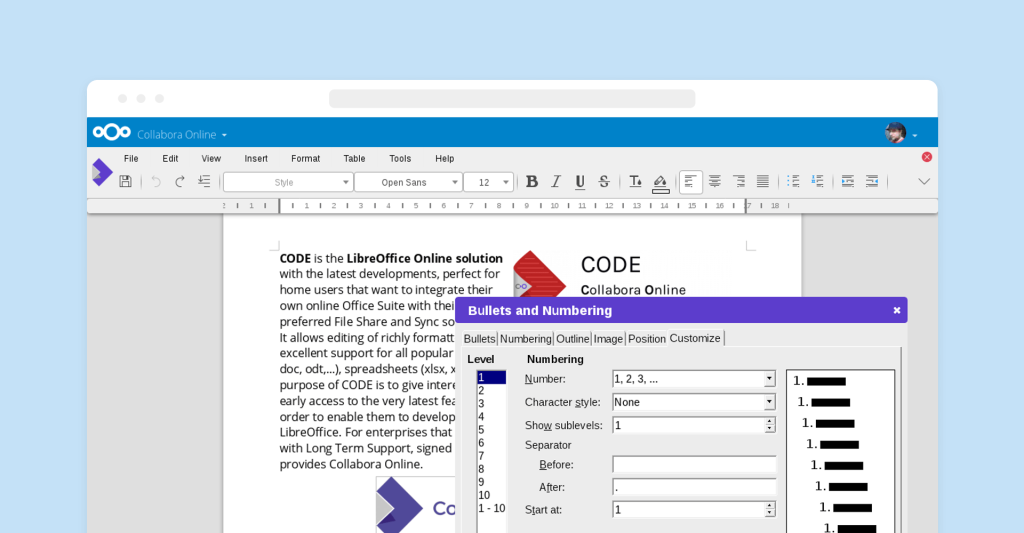The height and width of the screenshot is (533, 1024).
Task: Close the Bullets and Numbering dialog
Action: pos(896,310)
